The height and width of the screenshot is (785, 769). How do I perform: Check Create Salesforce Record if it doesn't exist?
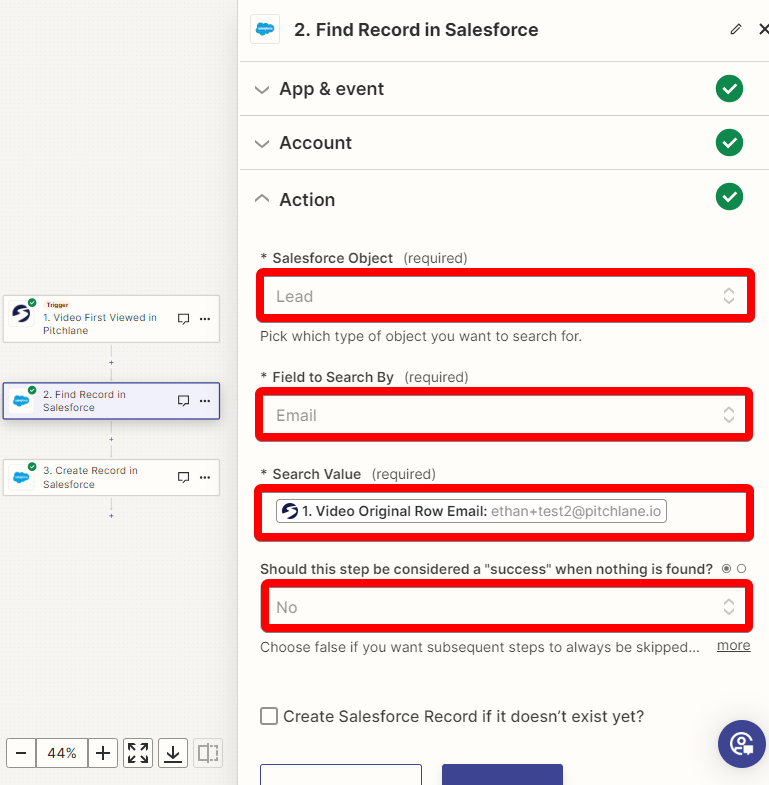coord(269,716)
